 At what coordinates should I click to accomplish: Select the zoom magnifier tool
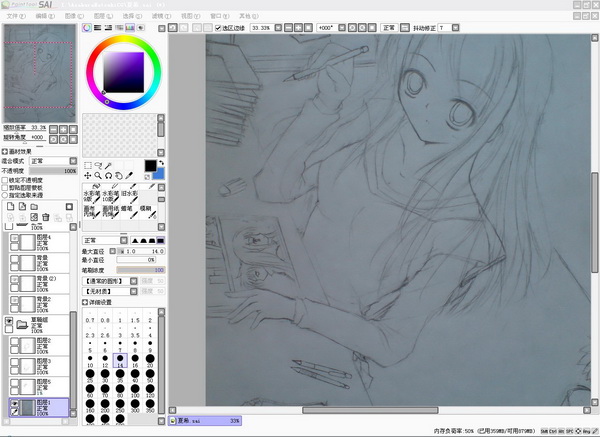coord(98,175)
